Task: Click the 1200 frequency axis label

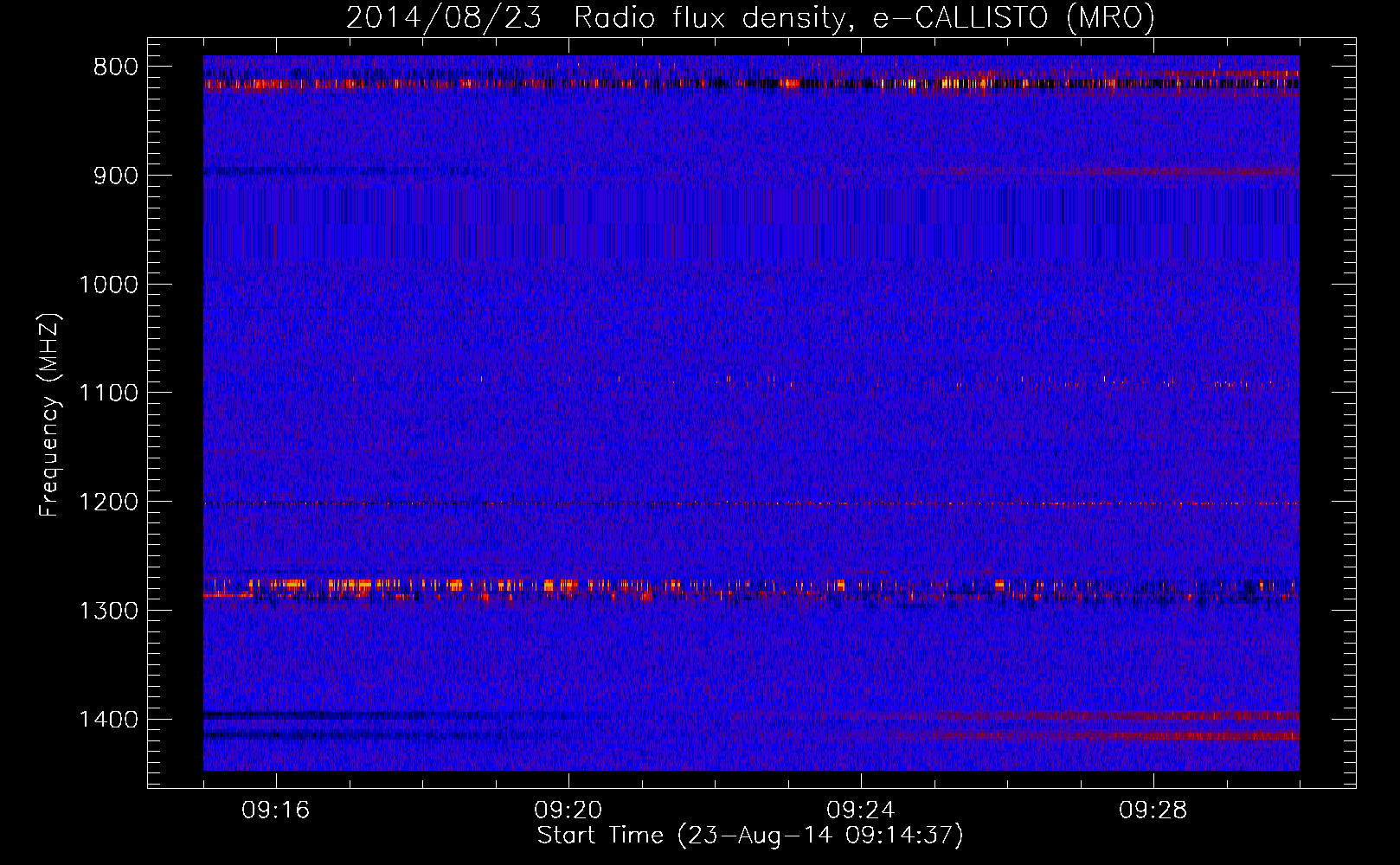Action: (108, 502)
